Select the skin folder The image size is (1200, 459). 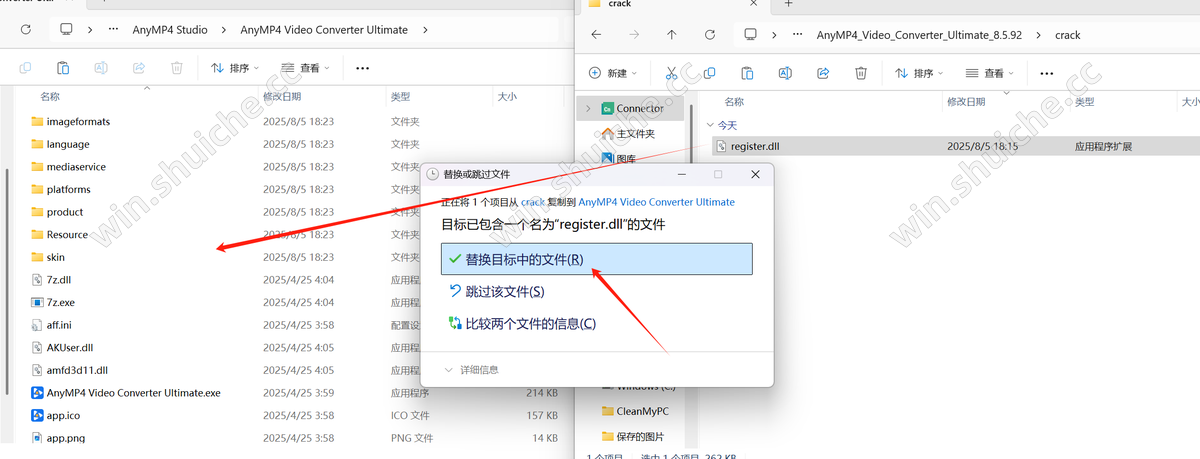point(55,257)
